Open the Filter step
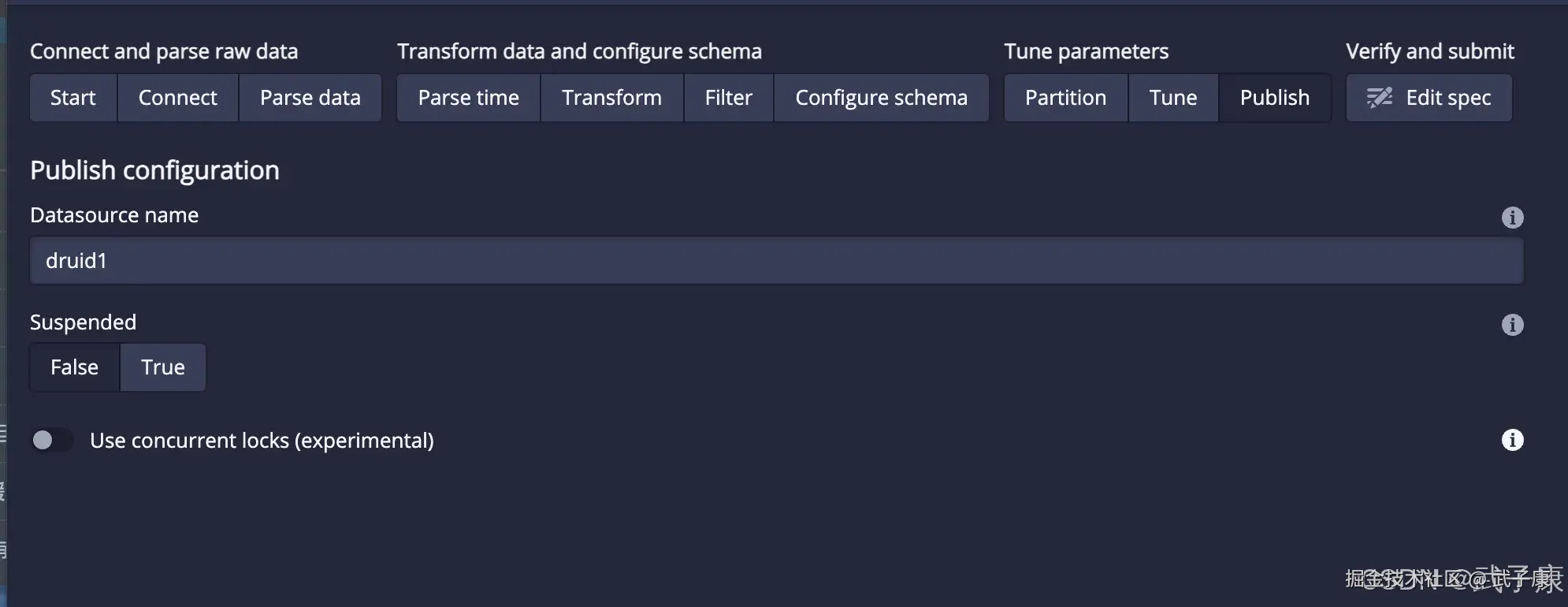Image resolution: width=1568 pixels, height=607 pixels. (728, 98)
